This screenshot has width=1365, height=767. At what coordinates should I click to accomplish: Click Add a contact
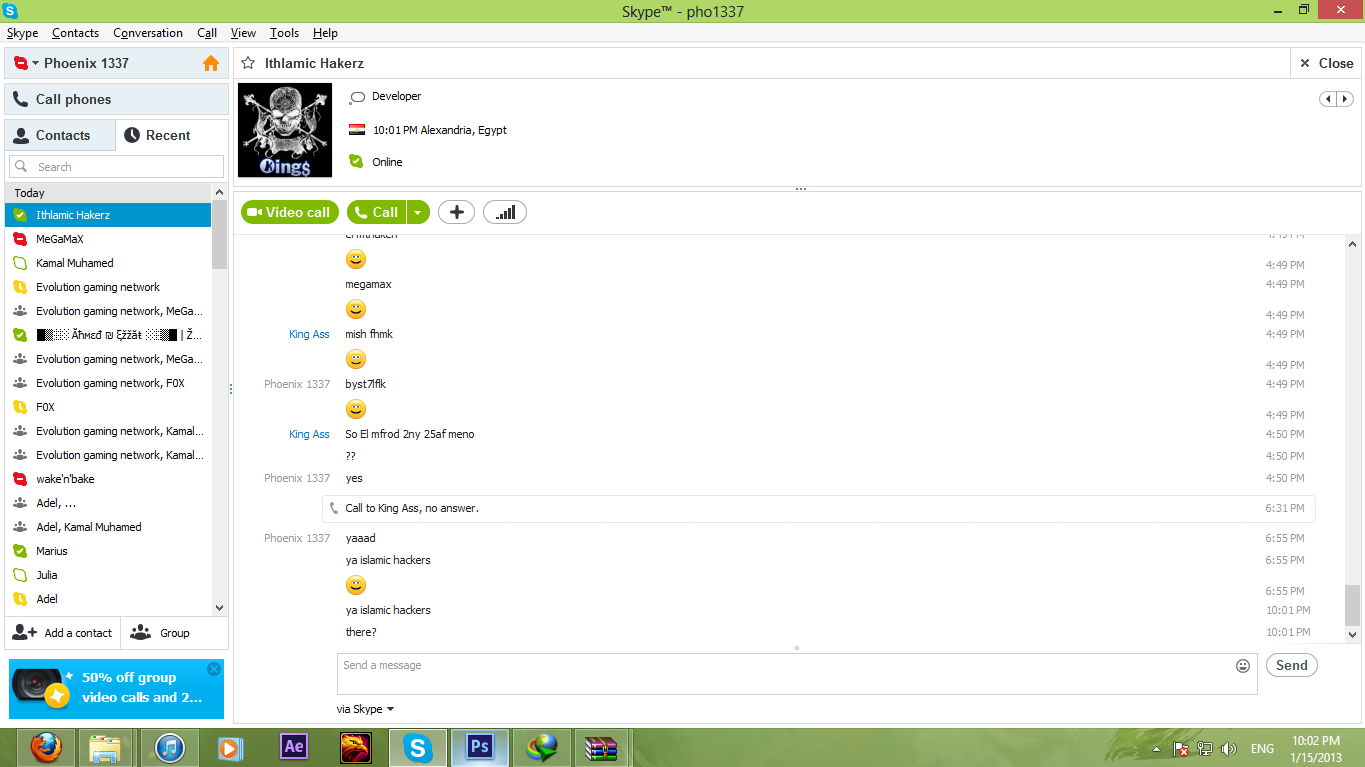(x=62, y=633)
